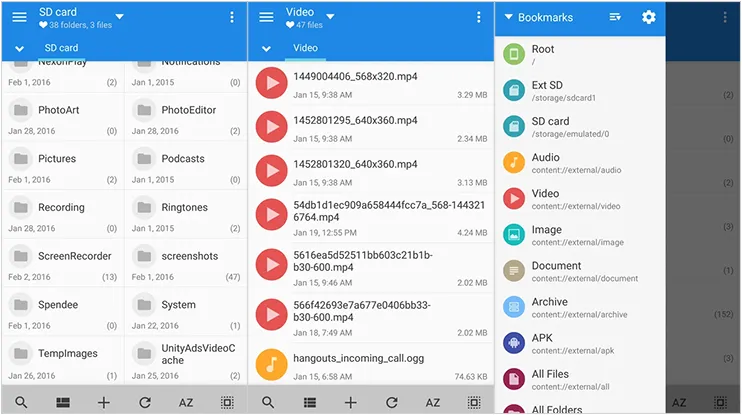
Task: Play 1452801295_640x360.mp4
Action: 371,127
